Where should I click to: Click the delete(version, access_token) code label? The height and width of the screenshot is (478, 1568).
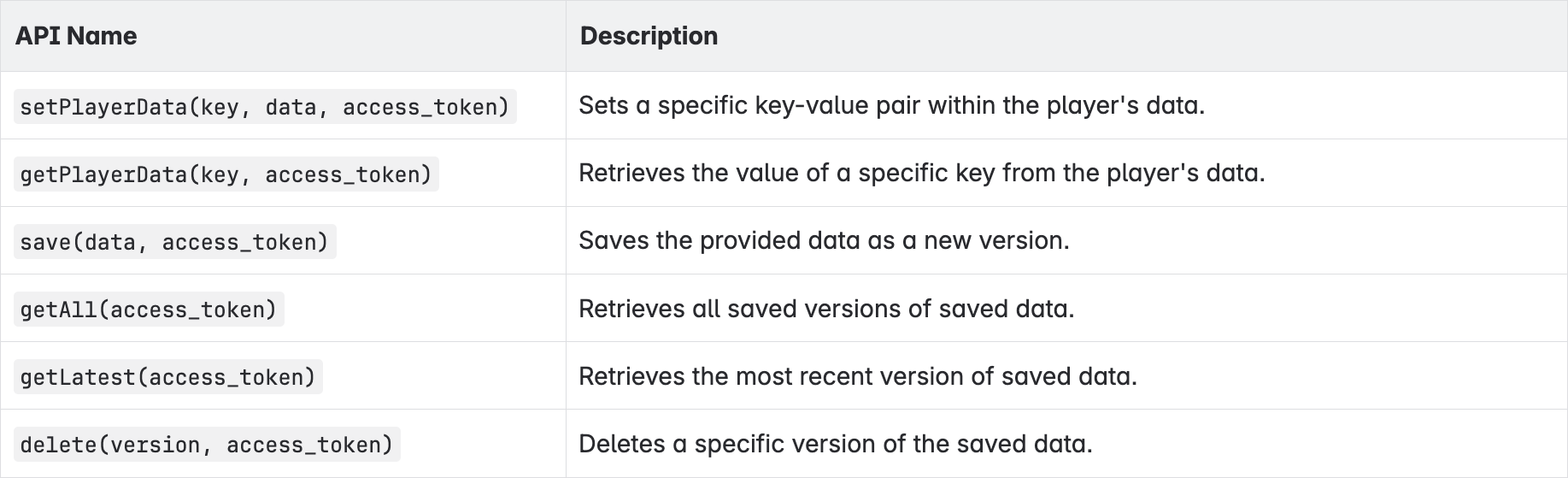[x=207, y=445]
